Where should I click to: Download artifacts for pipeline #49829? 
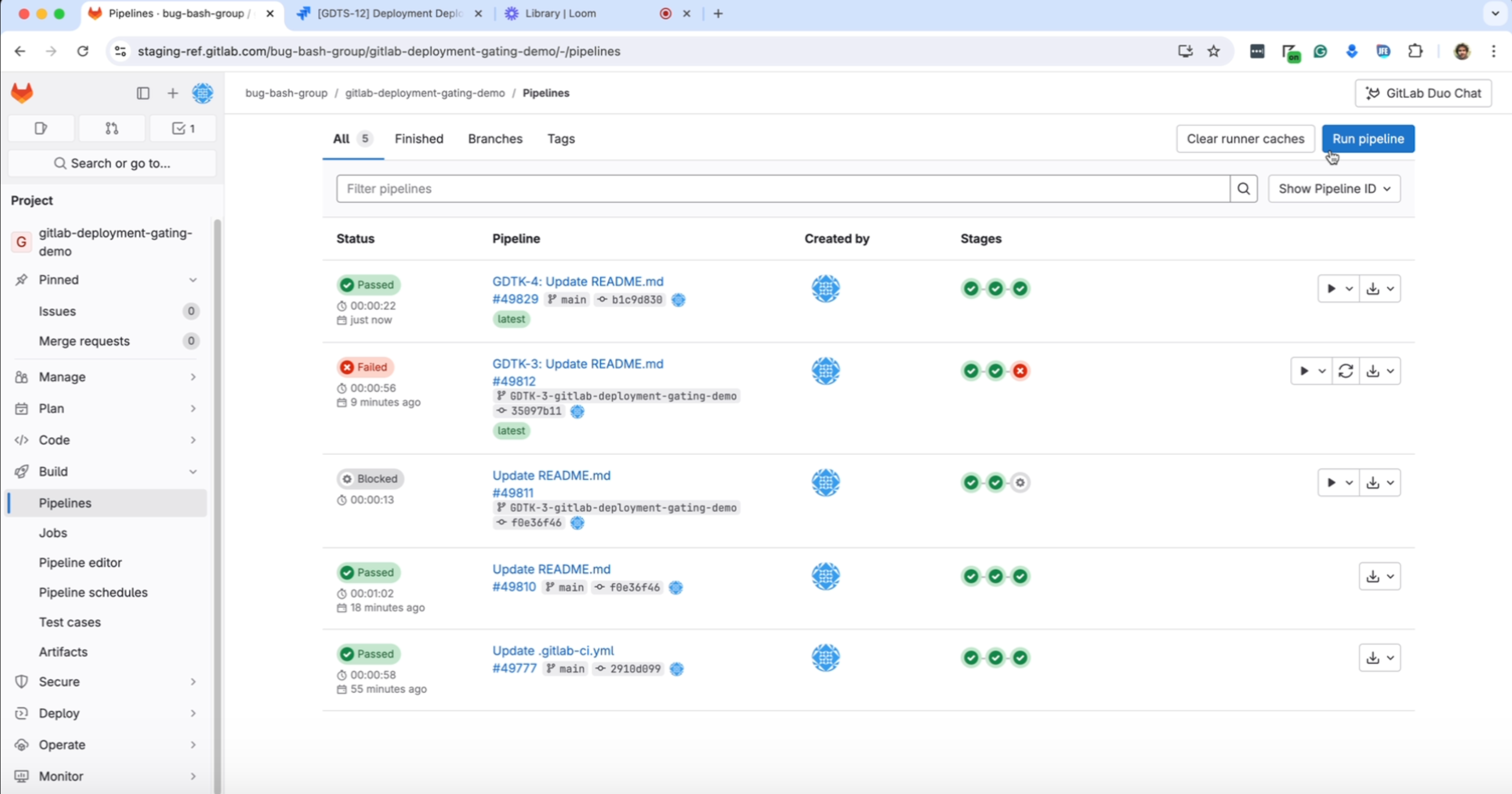click(x=1372, y=288)
